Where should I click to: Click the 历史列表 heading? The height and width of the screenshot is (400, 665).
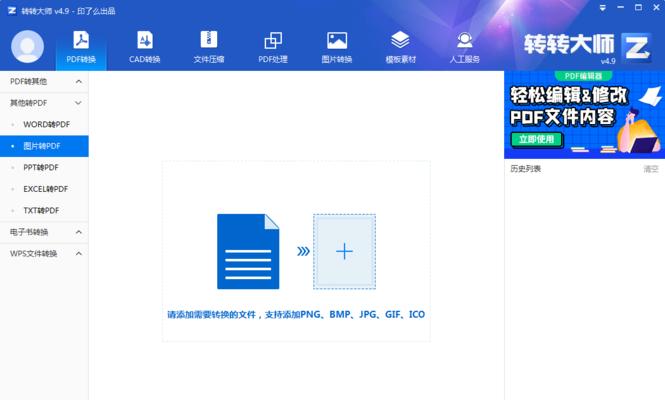(525, 169)
